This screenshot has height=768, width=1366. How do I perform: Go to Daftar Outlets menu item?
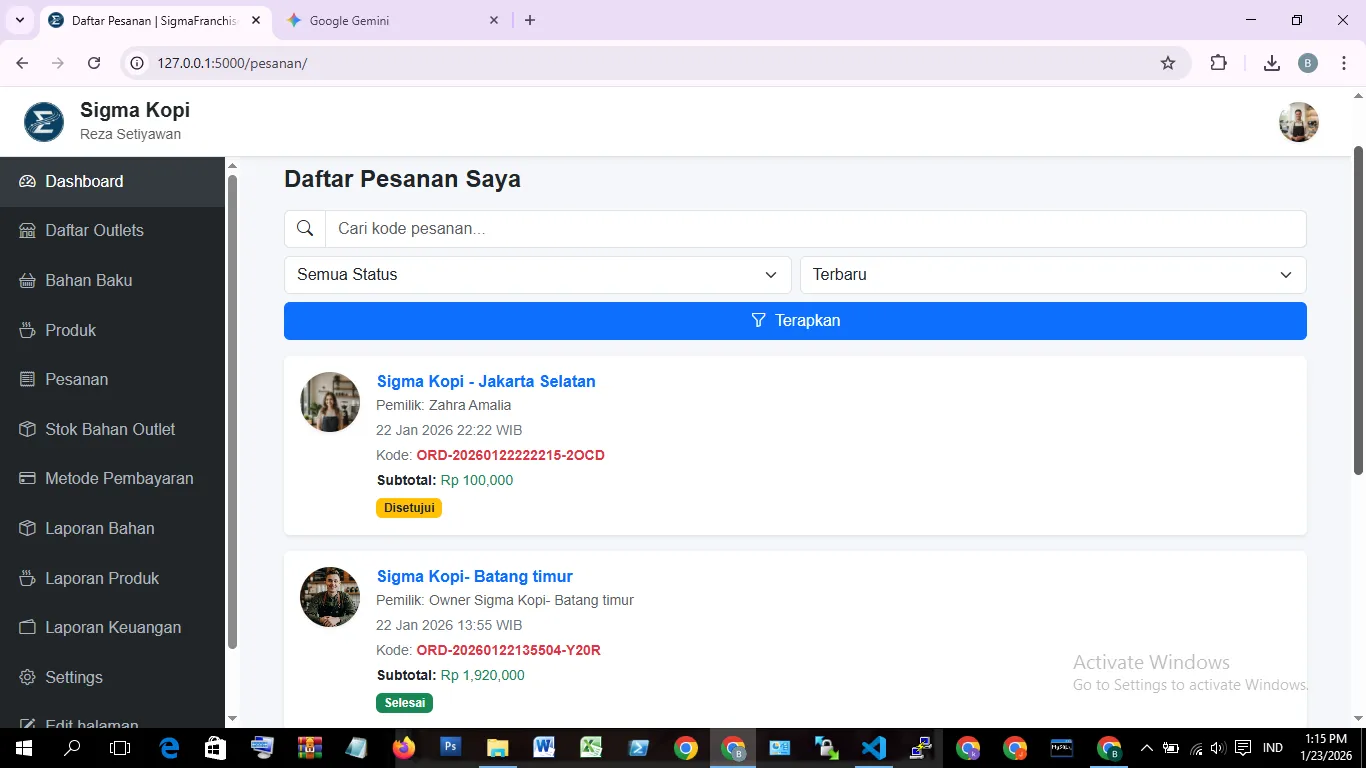[x=112, y=230]
